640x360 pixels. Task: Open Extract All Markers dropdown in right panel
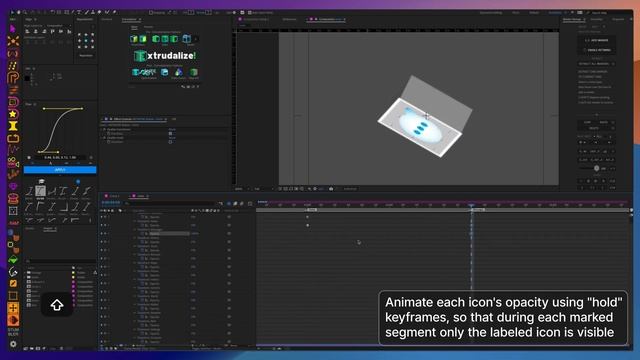click(x=596, y=64)
